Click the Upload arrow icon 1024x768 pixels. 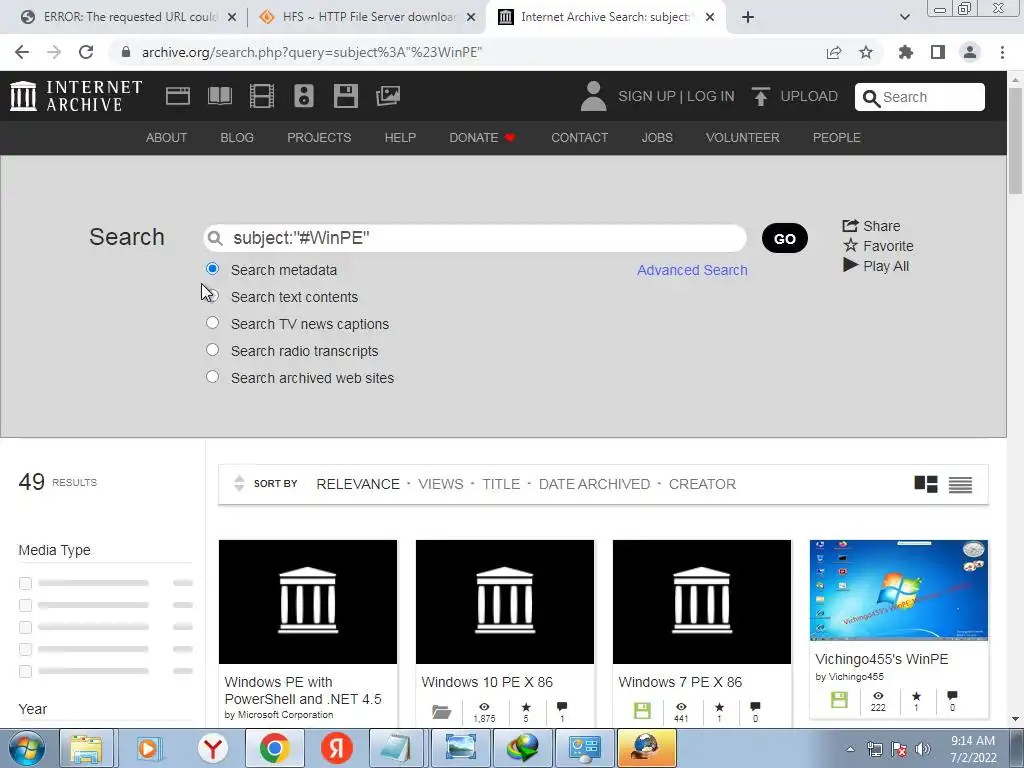pyautogui.click(x=760, y=97)
